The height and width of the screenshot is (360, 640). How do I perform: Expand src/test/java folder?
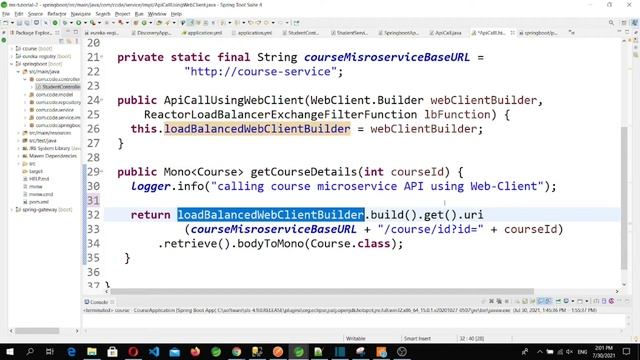pos(18,141)
